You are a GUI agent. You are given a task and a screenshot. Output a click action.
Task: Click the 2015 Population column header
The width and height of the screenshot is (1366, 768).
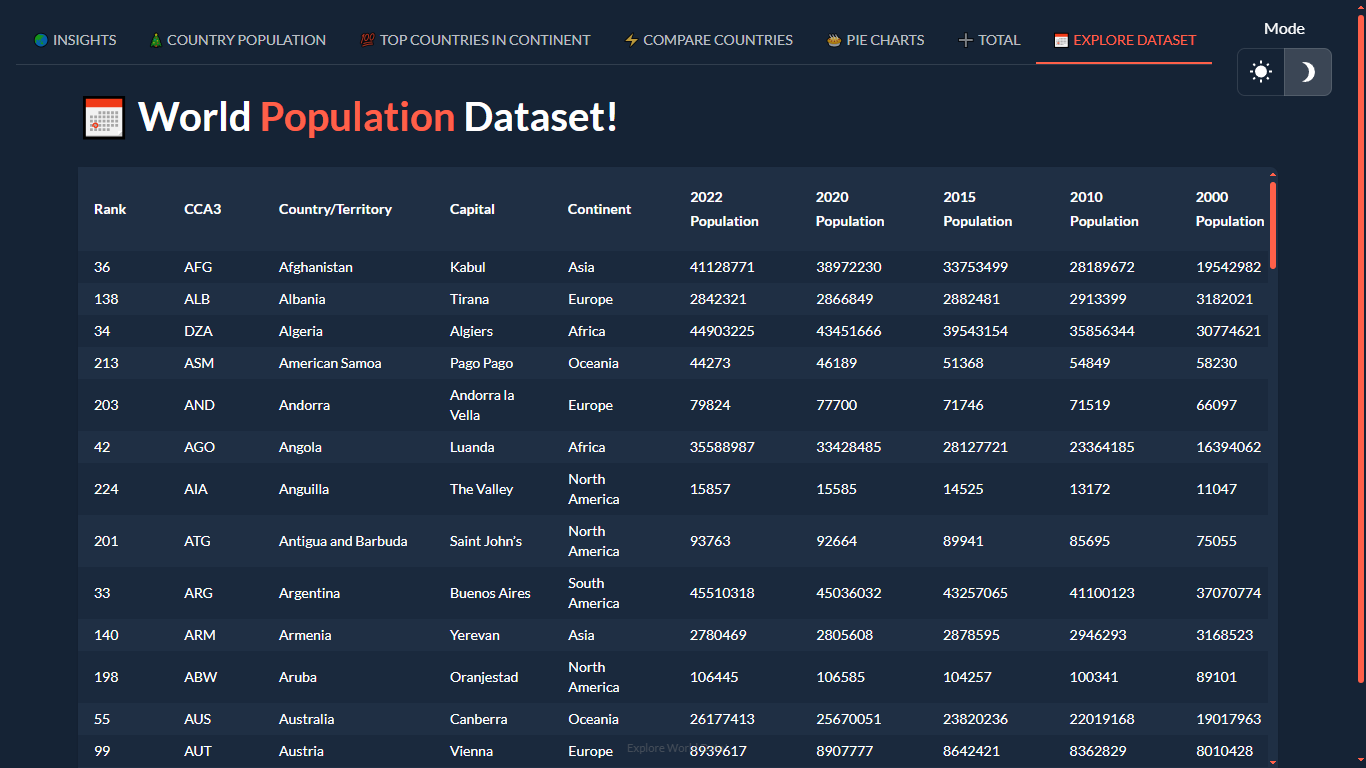click(977, 209)
